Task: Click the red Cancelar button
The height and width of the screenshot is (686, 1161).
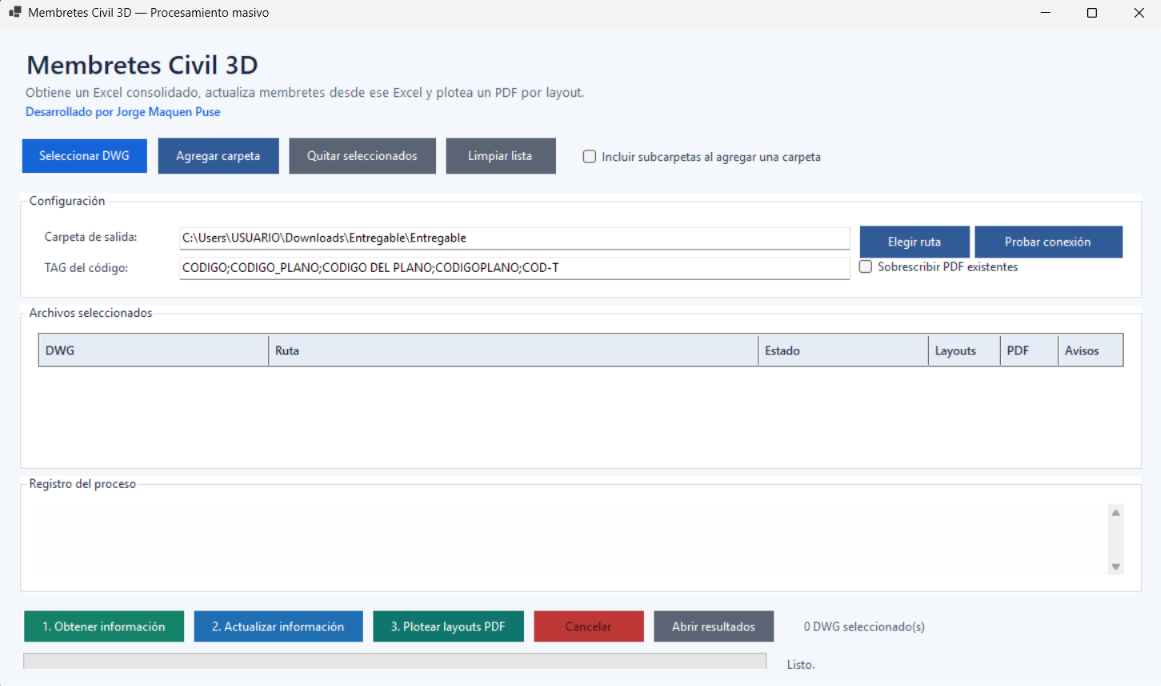Action: tap(589, 627)
